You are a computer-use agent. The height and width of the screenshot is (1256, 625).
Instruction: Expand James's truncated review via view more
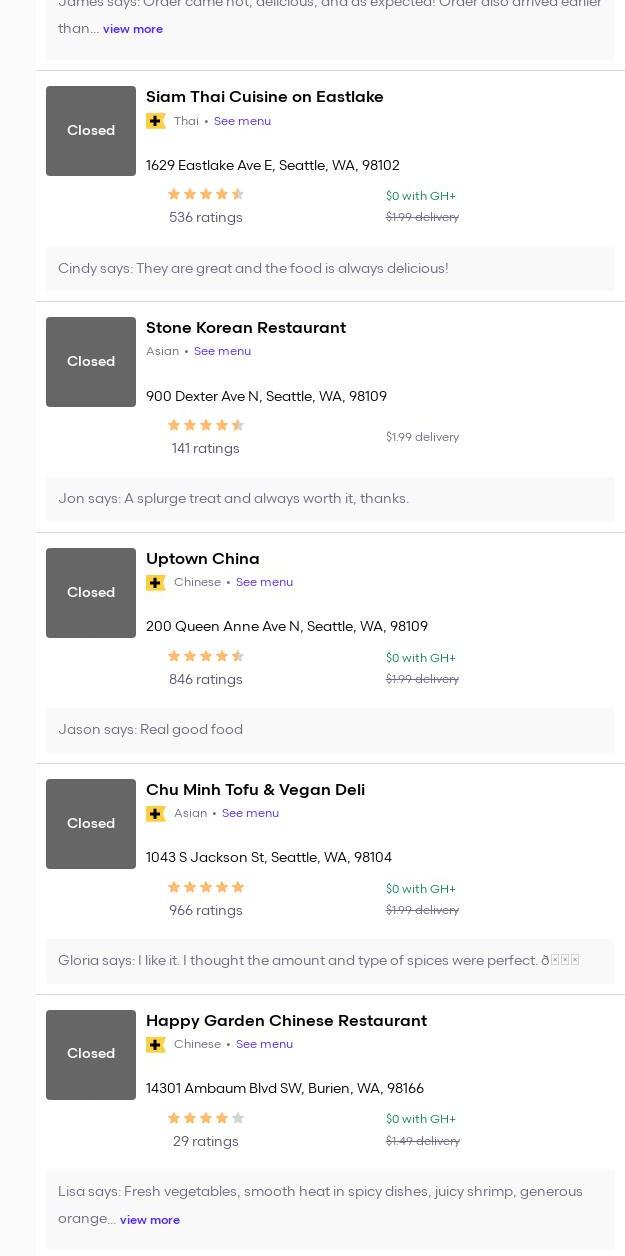(x=133, y=29)
